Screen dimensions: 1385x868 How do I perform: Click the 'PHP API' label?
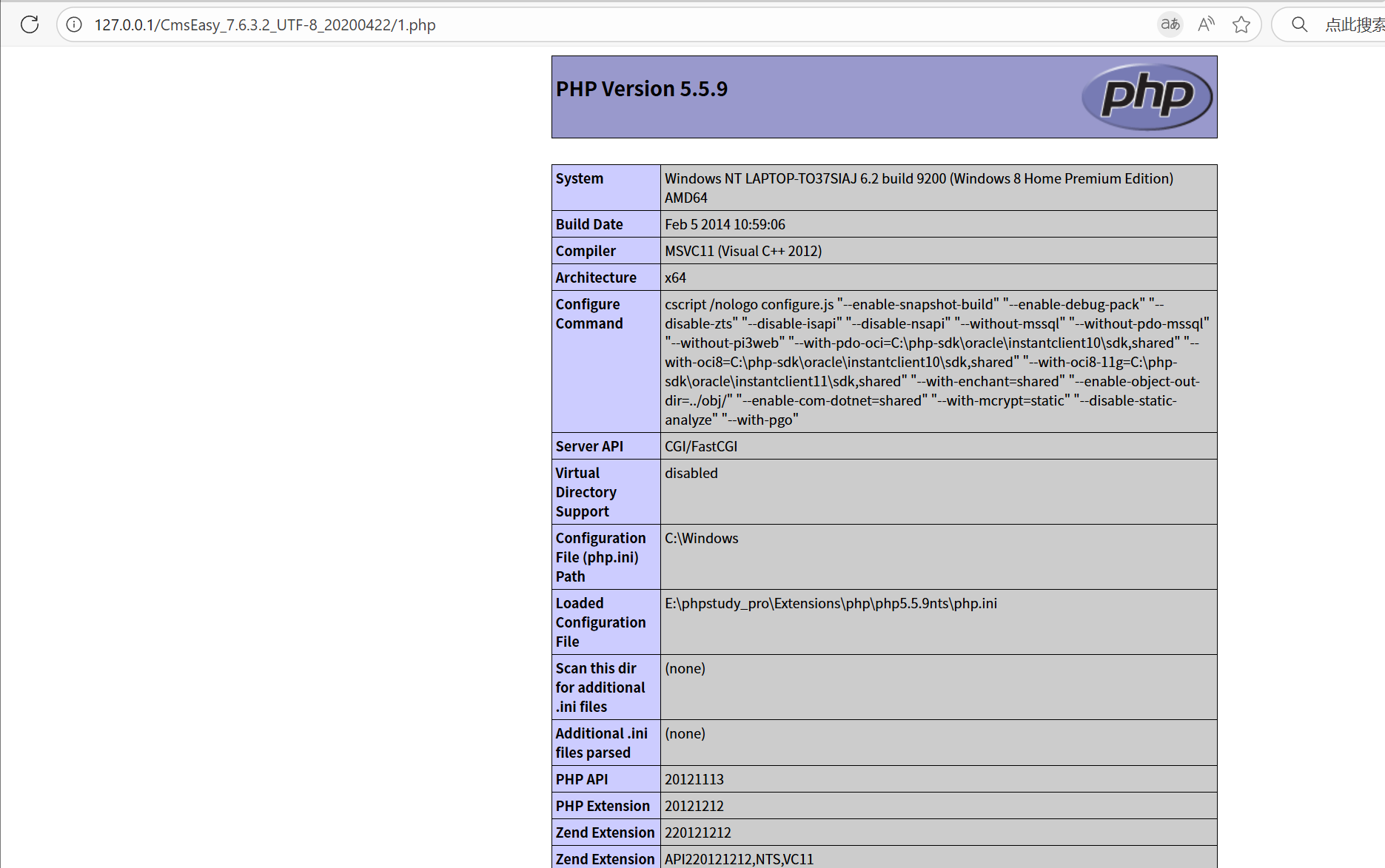582,779
